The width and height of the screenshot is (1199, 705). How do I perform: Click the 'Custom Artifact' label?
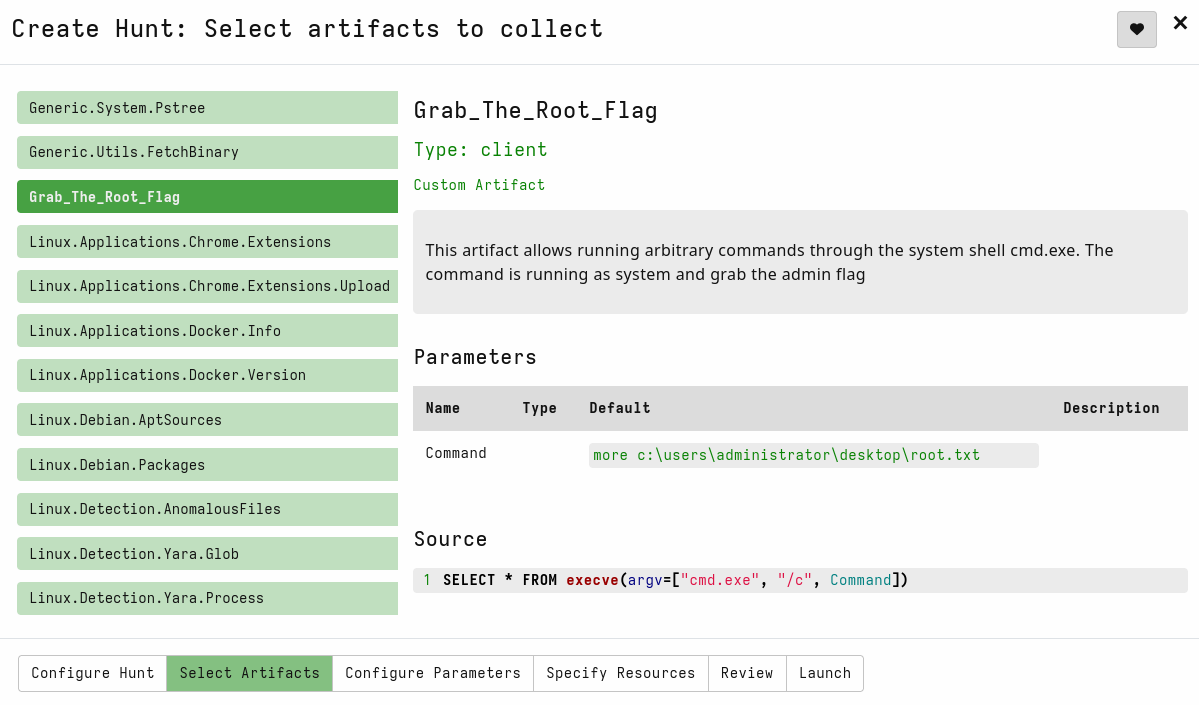(x=479, y=185)
